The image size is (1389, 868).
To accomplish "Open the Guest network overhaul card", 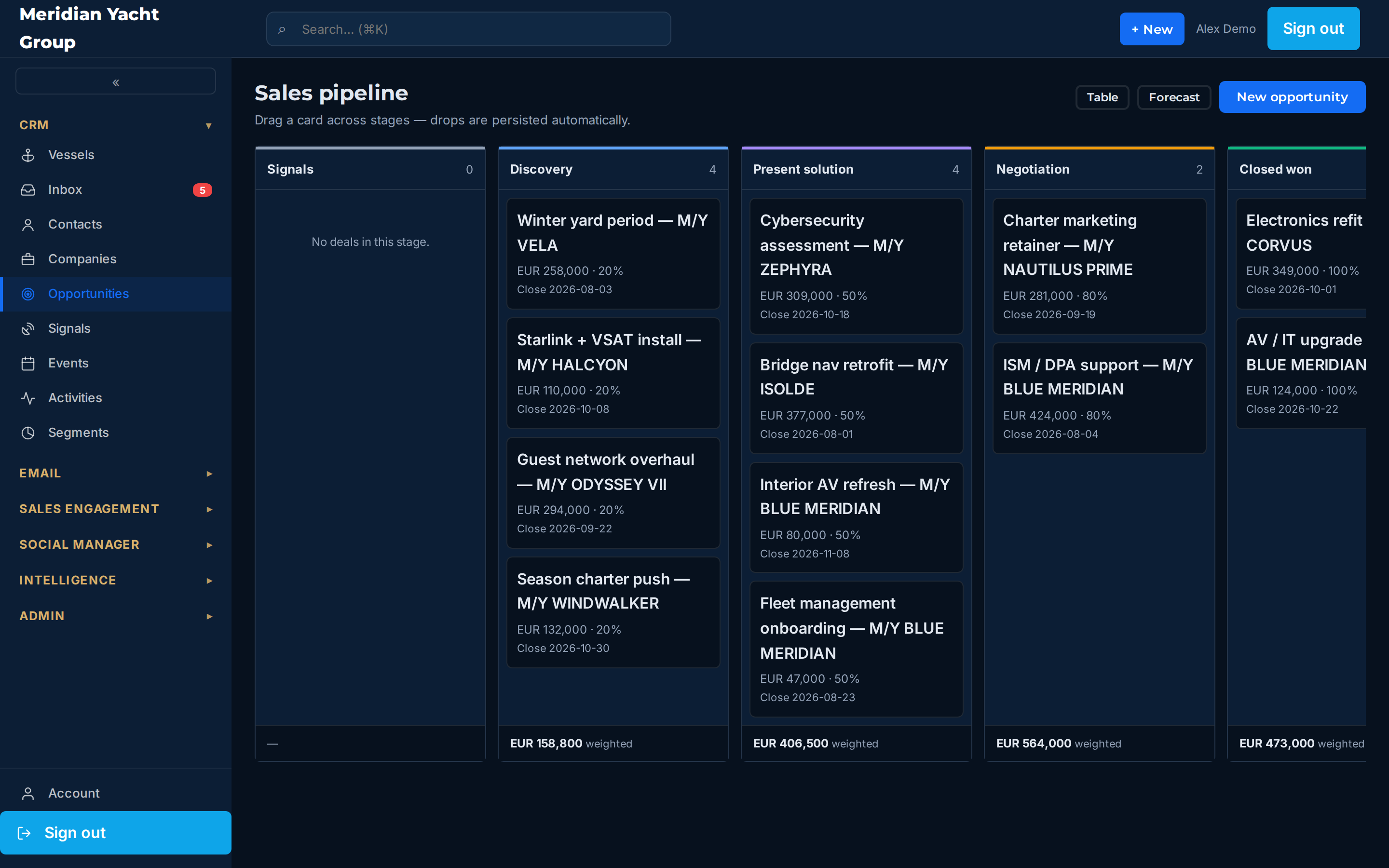I will point(613,492).
